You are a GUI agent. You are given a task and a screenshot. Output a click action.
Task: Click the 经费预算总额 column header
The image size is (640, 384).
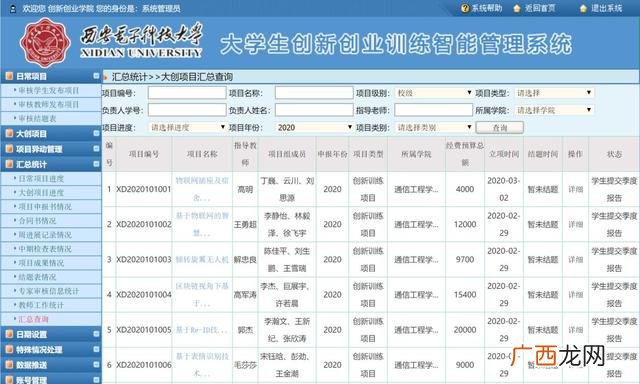(465, 154)
